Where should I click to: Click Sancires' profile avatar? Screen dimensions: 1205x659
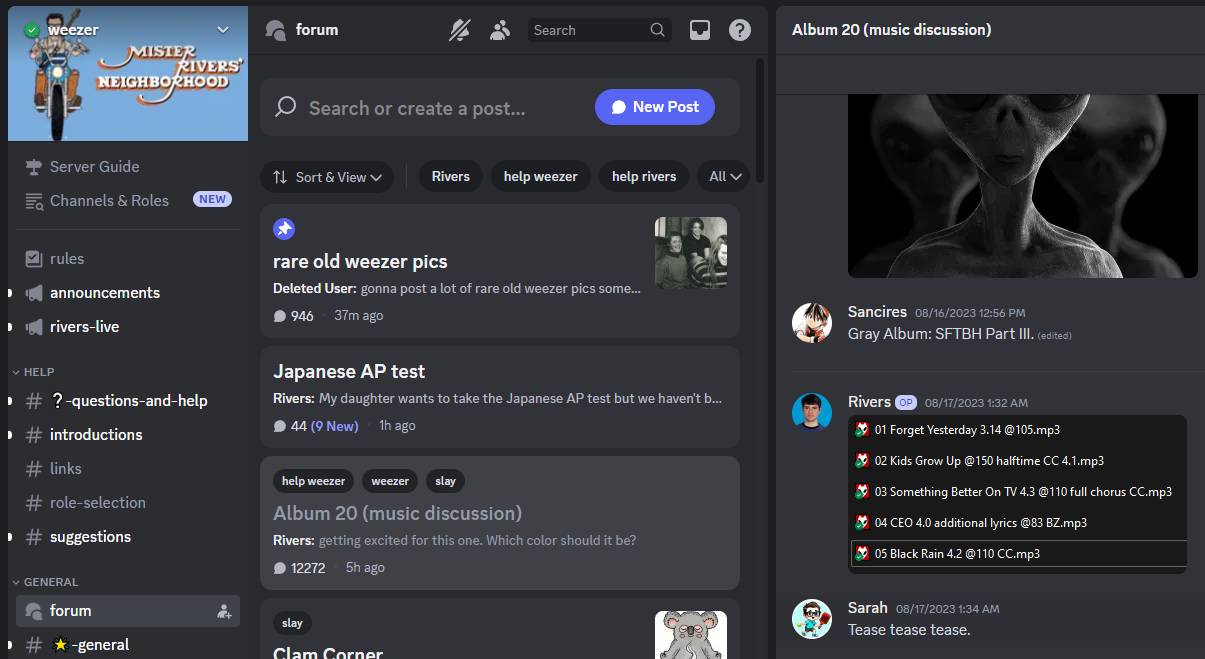tap(812, 323)
